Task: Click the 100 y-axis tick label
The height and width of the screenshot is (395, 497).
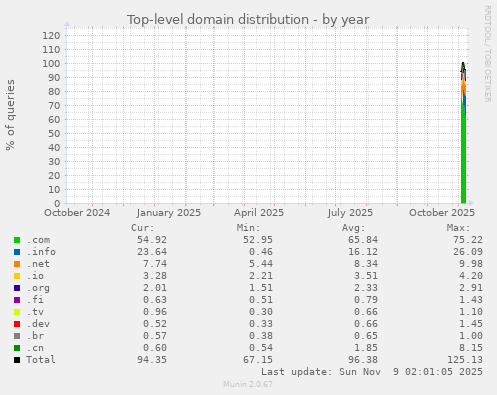Action: (x=51, y=64)
